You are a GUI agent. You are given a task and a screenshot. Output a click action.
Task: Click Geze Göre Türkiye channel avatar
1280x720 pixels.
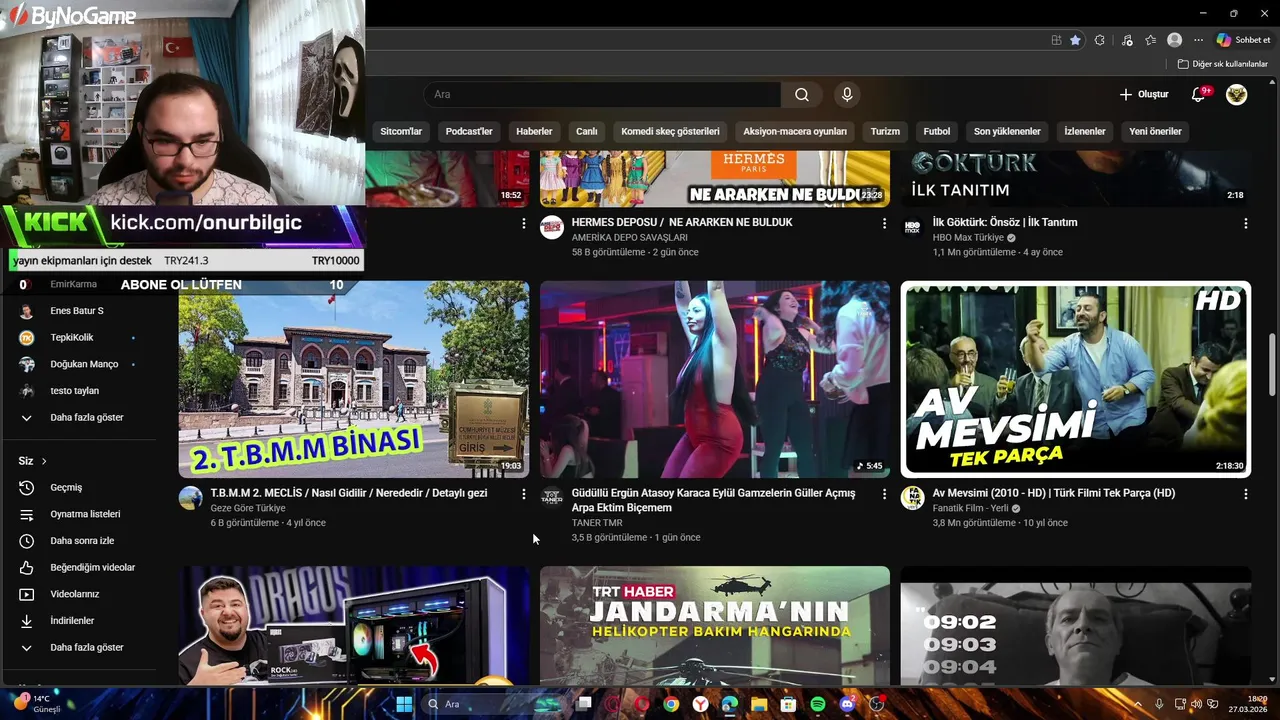point(190,497)
